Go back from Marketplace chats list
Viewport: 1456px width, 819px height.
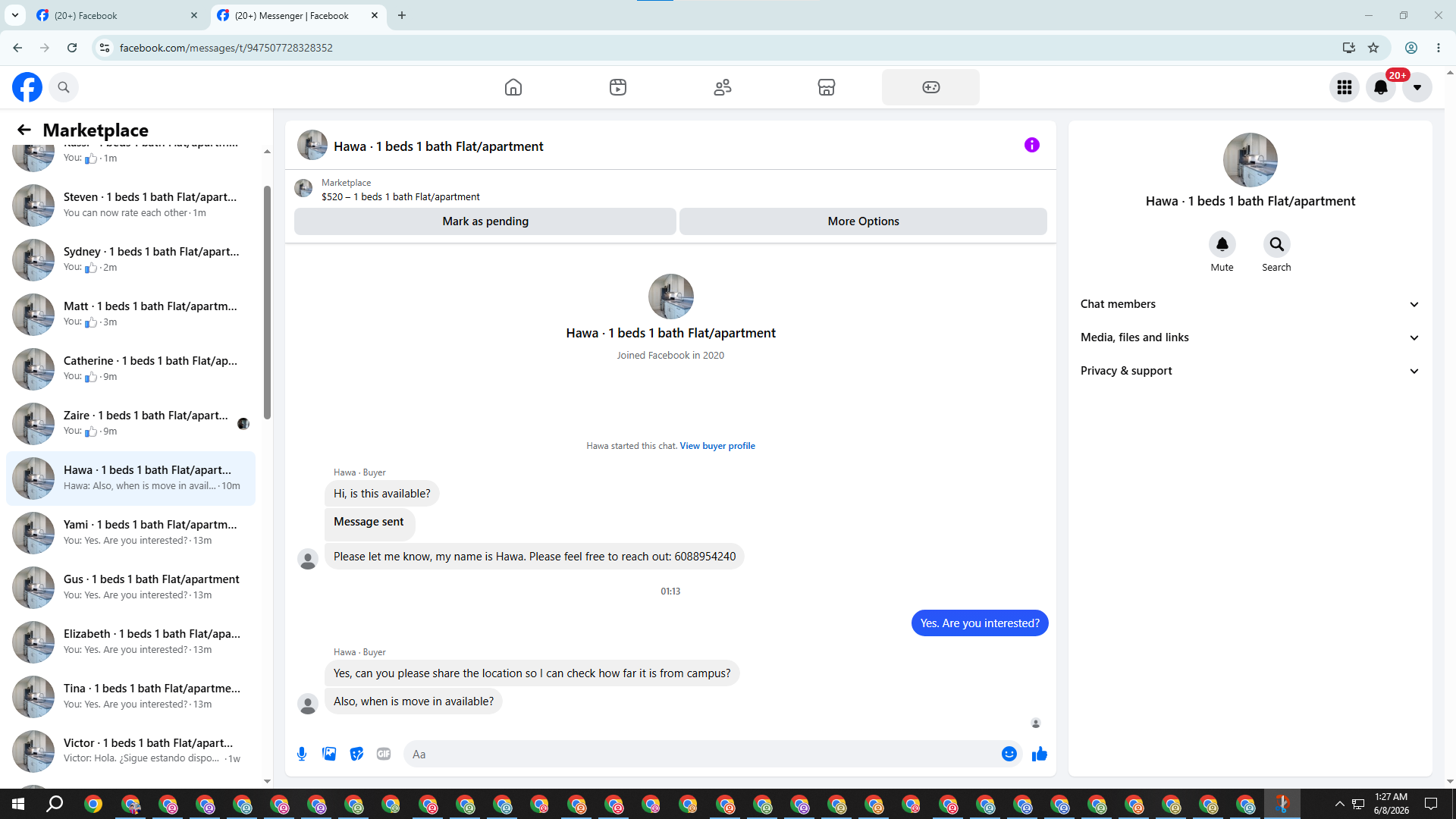coord(24,130)
